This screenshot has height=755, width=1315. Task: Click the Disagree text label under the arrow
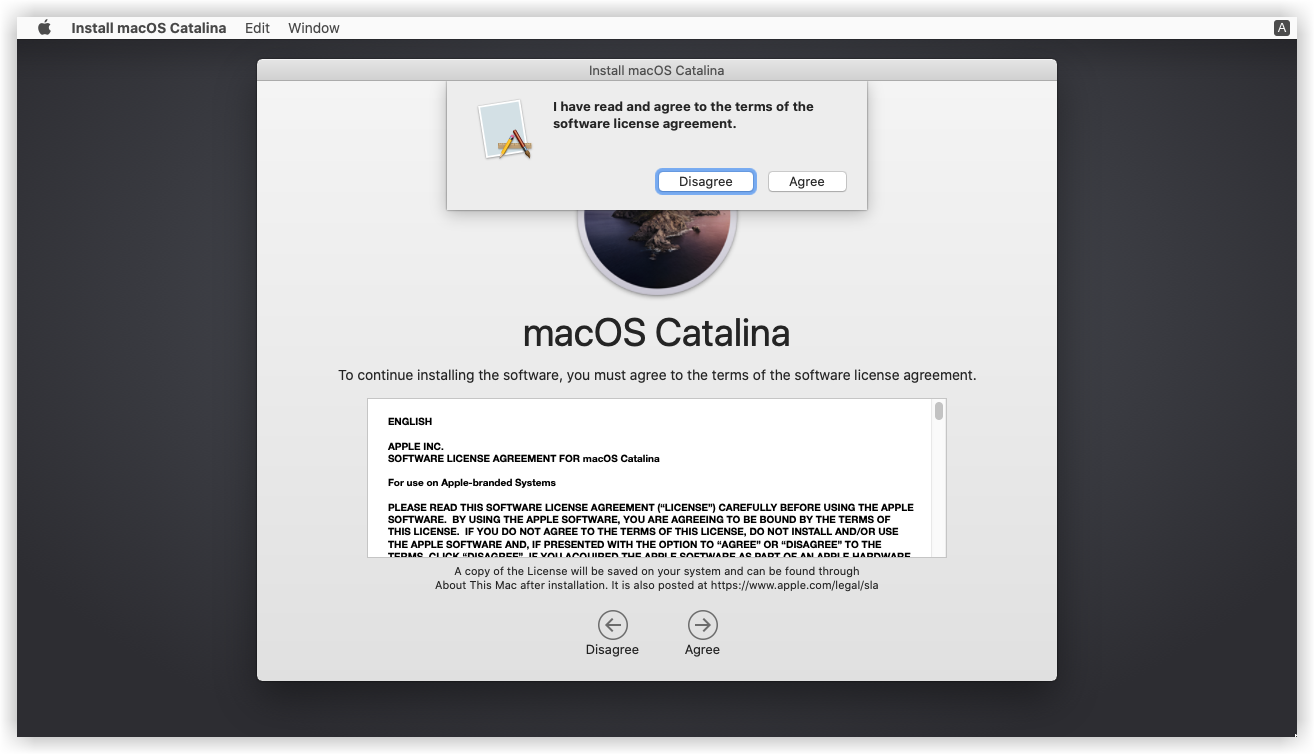[612, 650]
